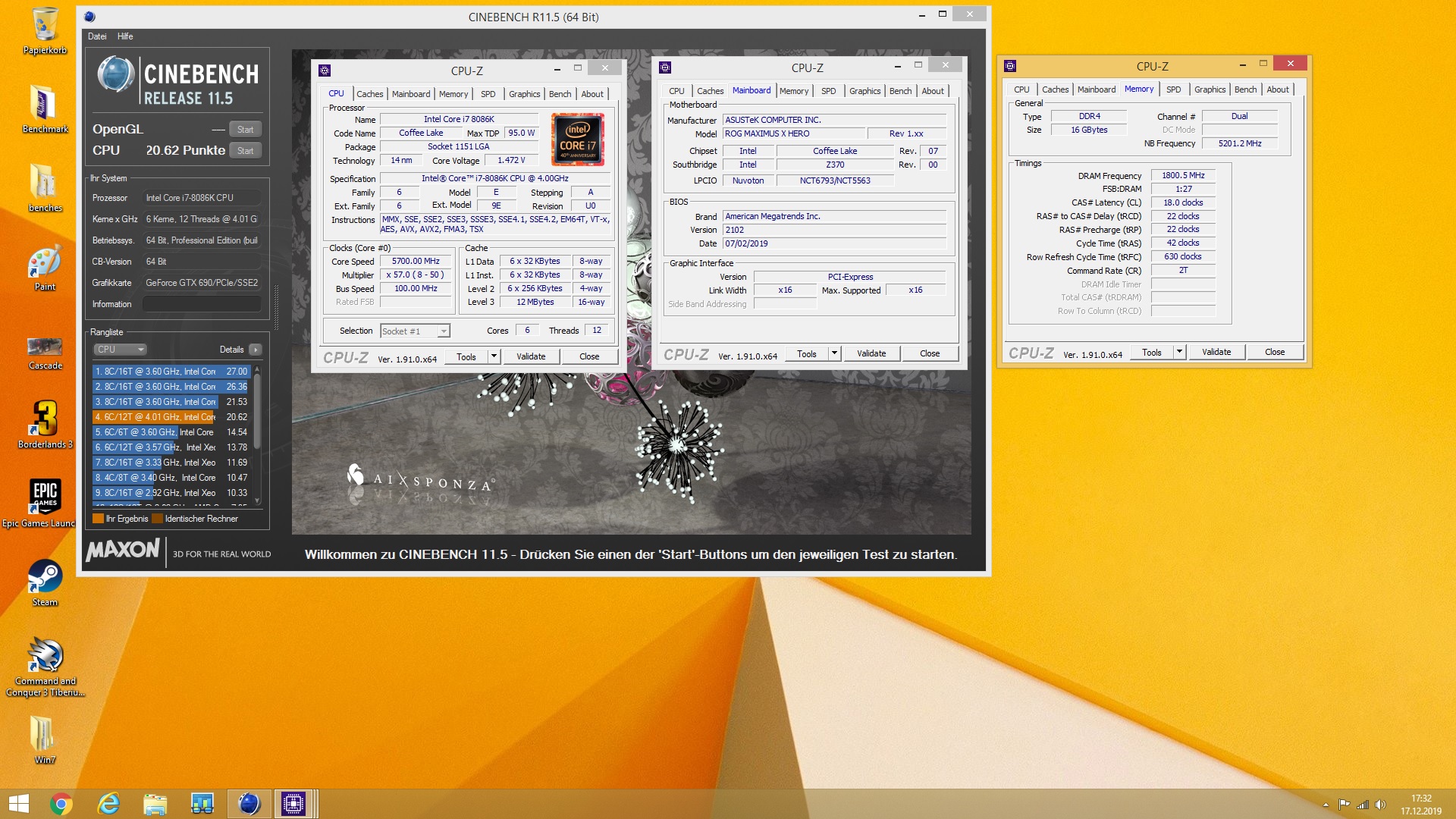Image resolution: width=1456 pixels, height=819 pixels.
Task: Click the Core Speed 5700.00 MHz field
Action: tap(416, 262)
